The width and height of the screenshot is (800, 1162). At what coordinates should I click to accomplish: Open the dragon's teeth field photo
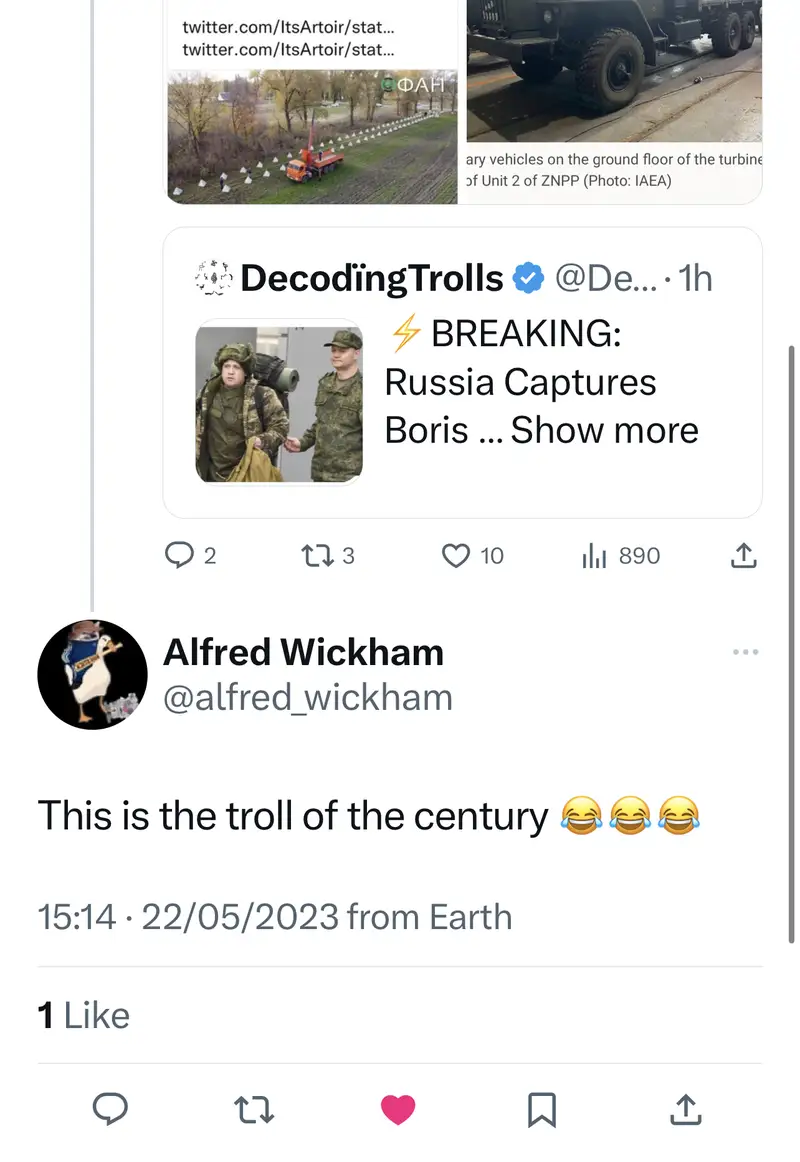[311, 135]
